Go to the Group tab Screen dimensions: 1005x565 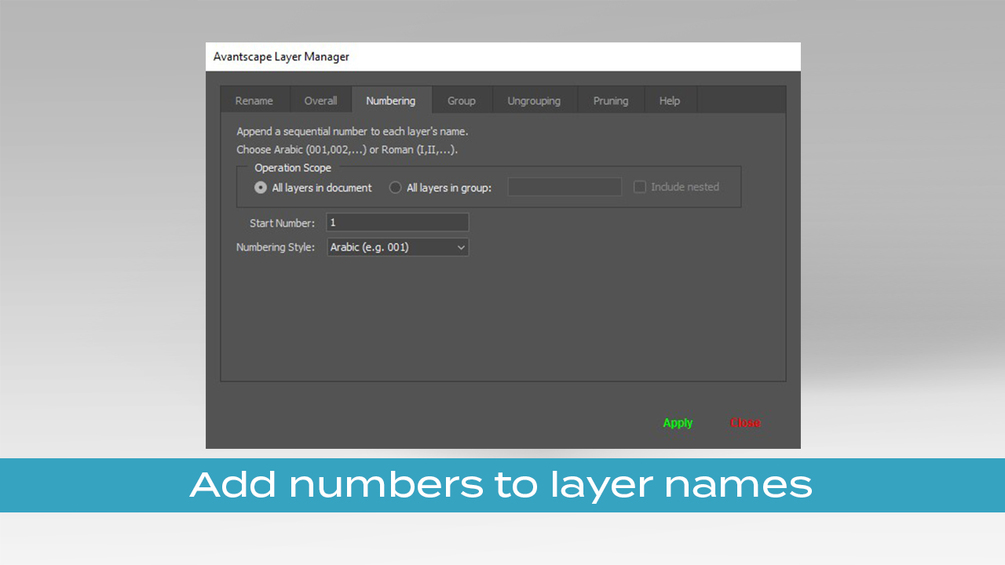(x=461, y=101)
